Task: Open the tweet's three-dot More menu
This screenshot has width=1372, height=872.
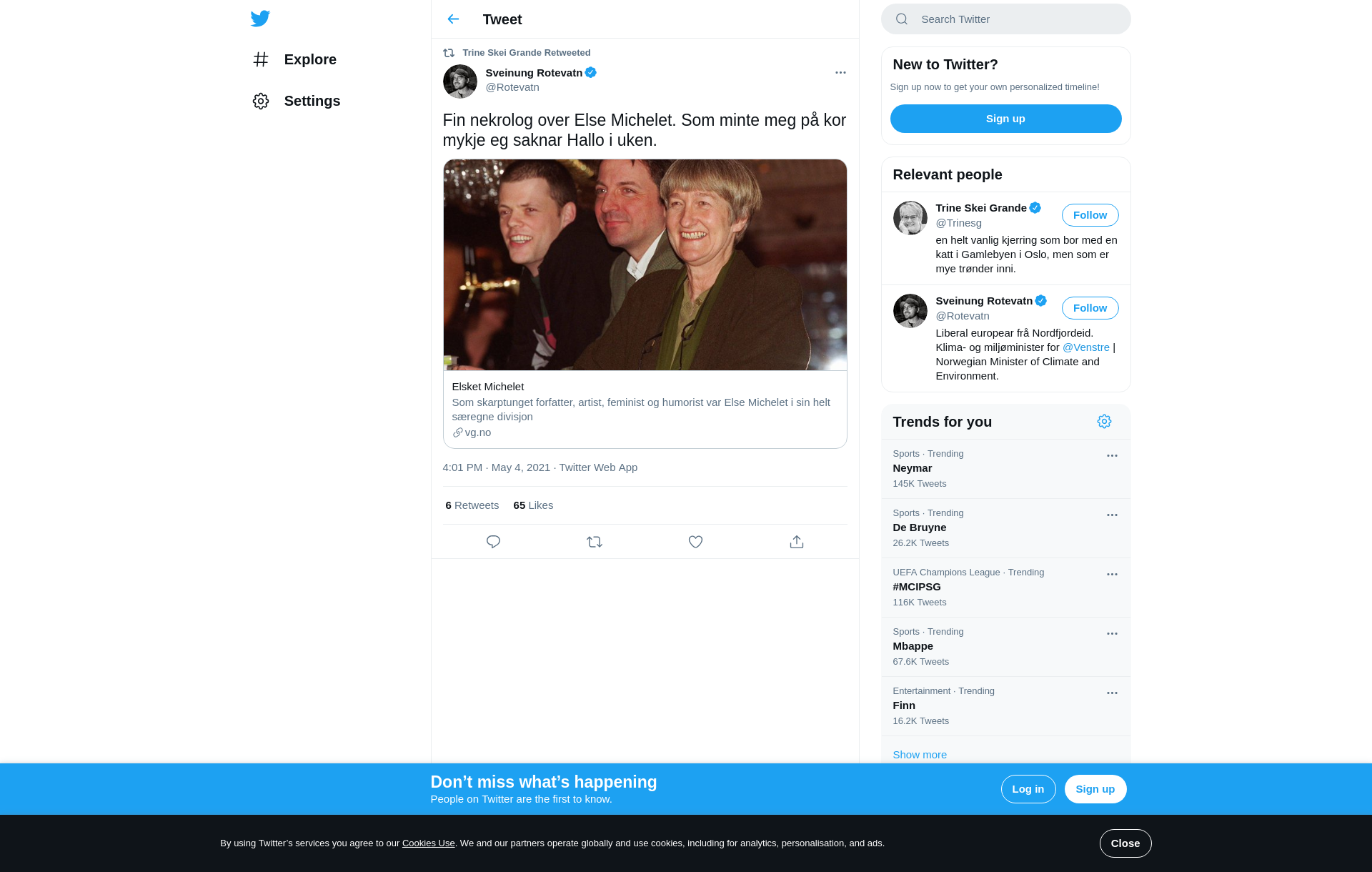Action: (x=840, y=73)
